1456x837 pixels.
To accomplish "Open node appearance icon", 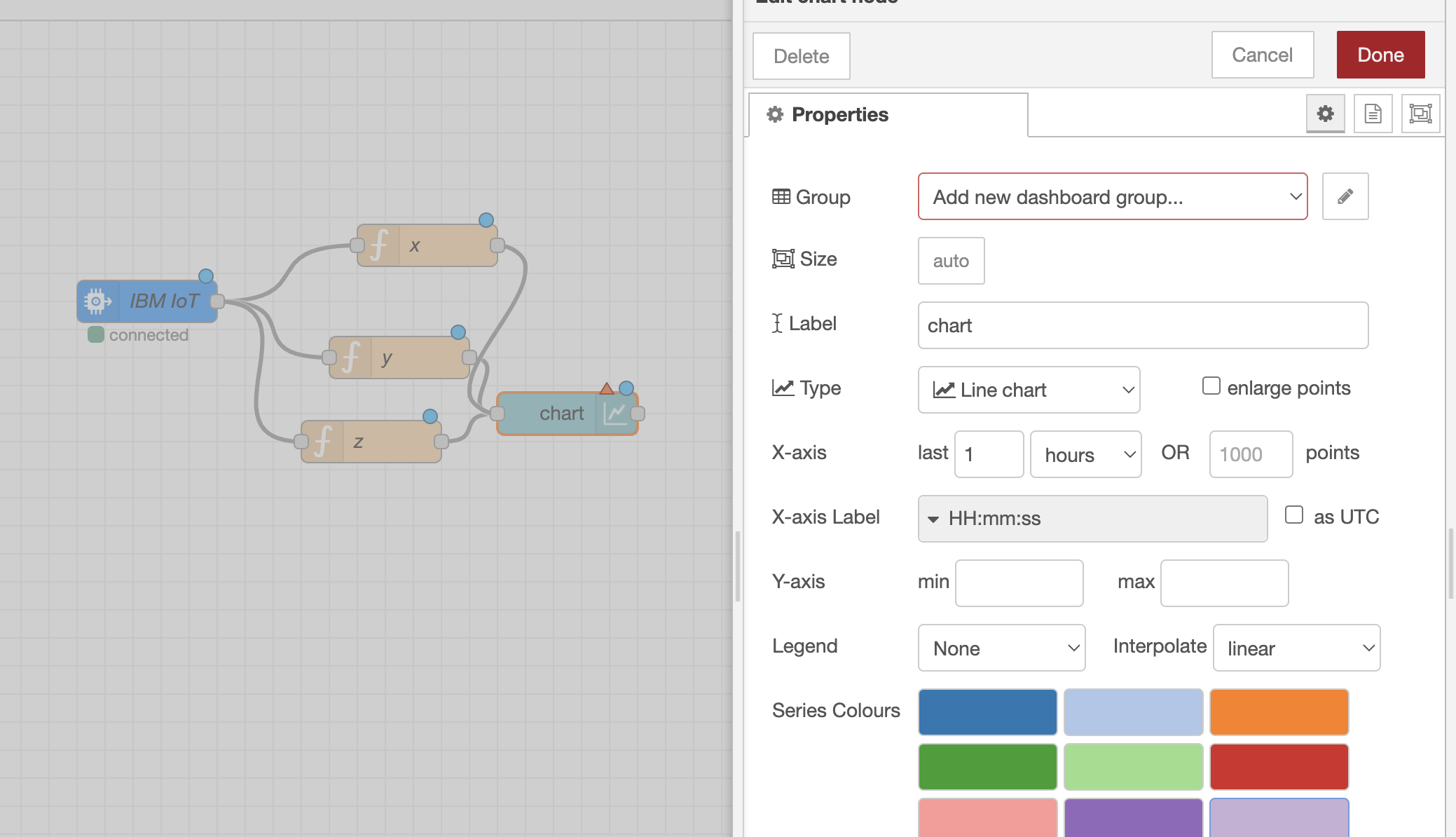I will pos(1420,114).
